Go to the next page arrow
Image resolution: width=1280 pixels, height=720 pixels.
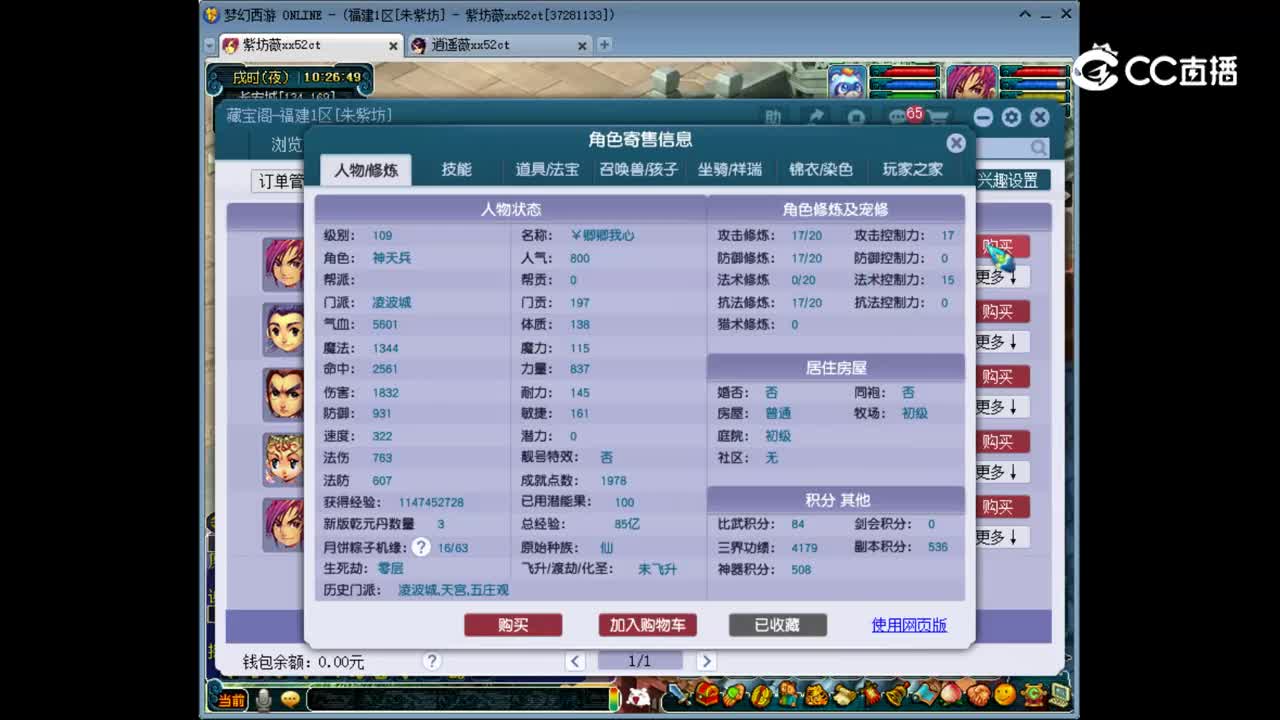click(706, 661)
